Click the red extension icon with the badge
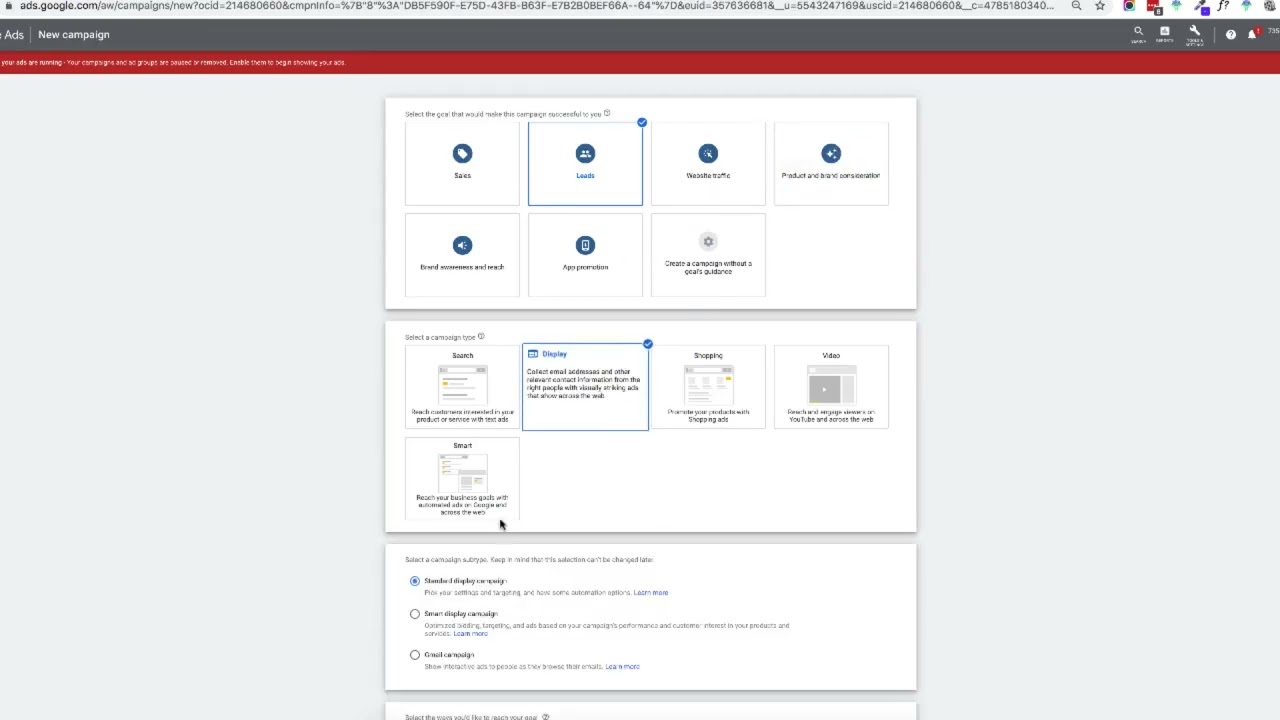The height and width of the screenshot is (720, 1280). coord(1153,6)
